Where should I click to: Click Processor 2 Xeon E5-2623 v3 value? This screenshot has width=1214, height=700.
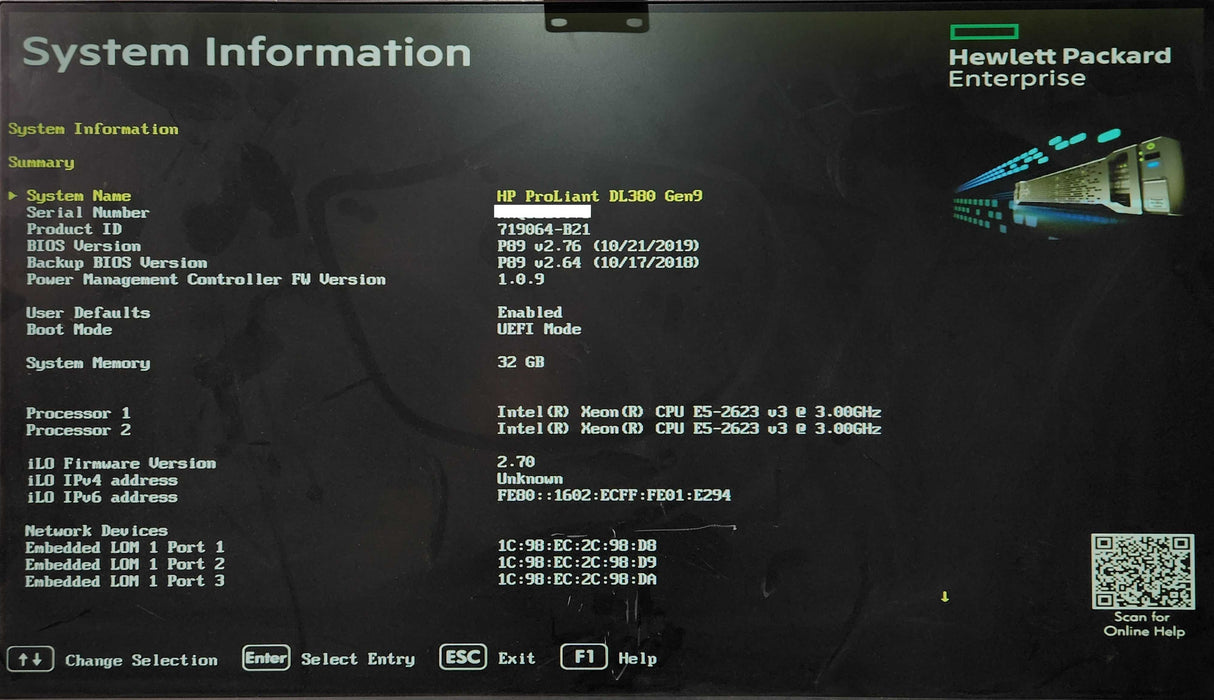[689, 429]
